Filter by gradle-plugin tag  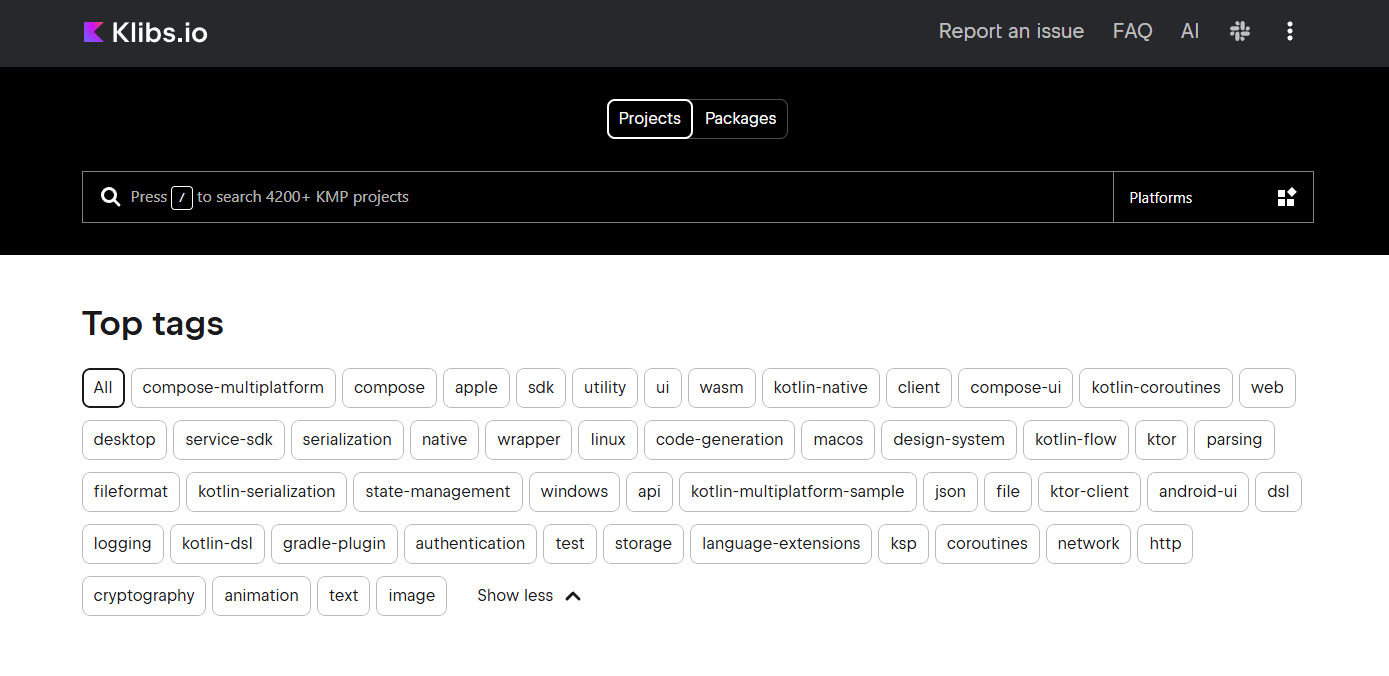pyautogui.click(x=335, y=544)
